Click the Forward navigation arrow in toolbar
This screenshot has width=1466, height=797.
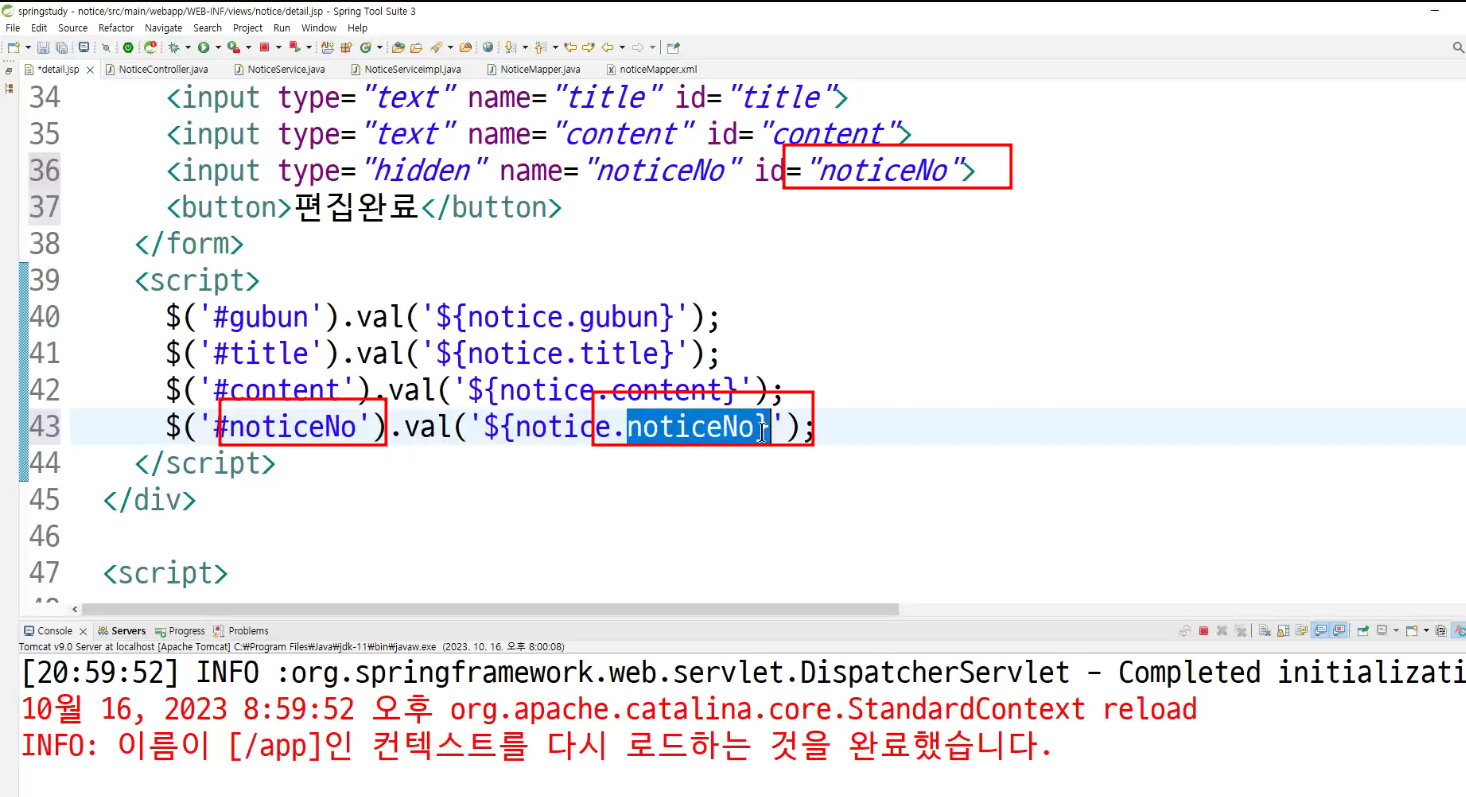click(638, 47)
